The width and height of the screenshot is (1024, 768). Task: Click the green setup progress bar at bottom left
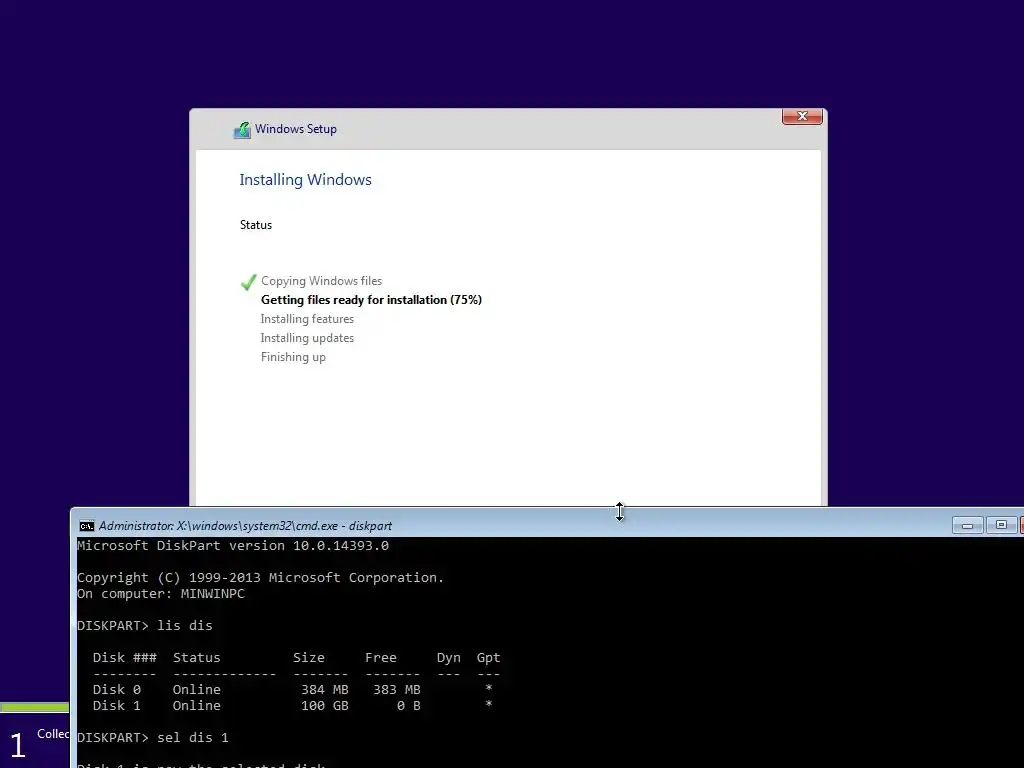click(35, 707)
